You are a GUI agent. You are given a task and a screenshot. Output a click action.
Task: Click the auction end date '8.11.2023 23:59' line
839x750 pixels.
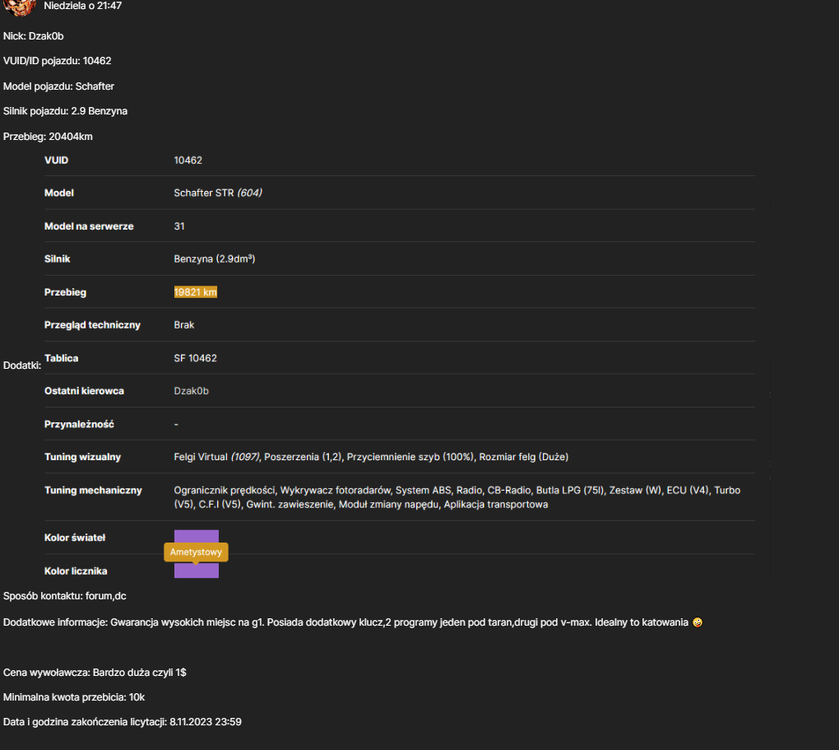click(122, 722)
